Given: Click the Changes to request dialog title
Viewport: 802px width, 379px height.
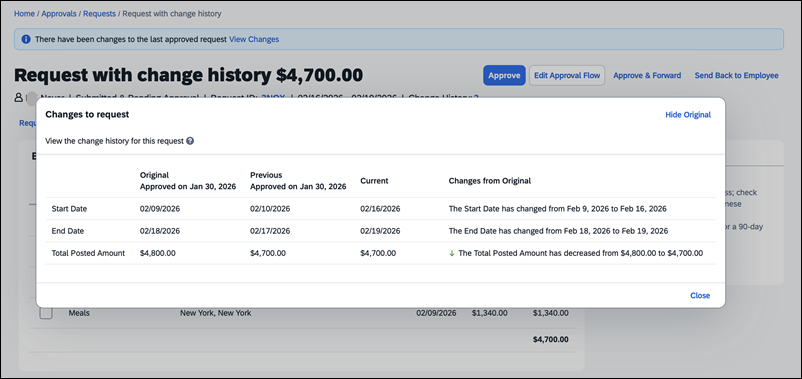Looking at the screenshot, I should (x=87, y=114).
